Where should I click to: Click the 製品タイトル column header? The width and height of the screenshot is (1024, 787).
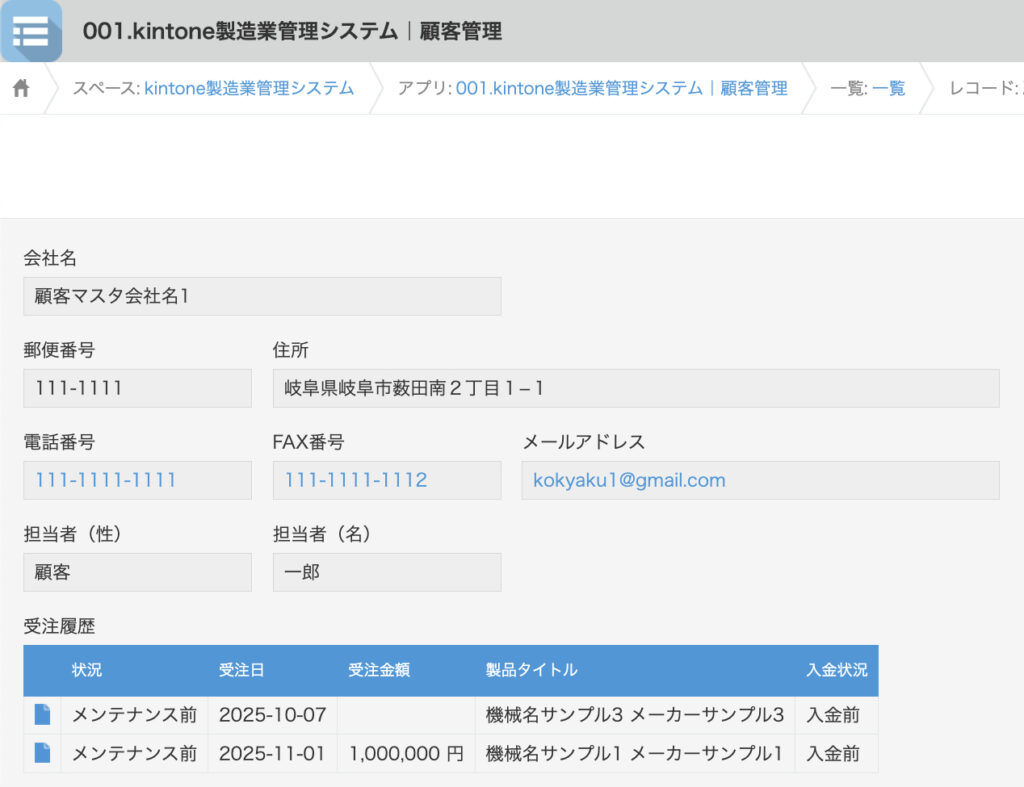pos(531,670)
